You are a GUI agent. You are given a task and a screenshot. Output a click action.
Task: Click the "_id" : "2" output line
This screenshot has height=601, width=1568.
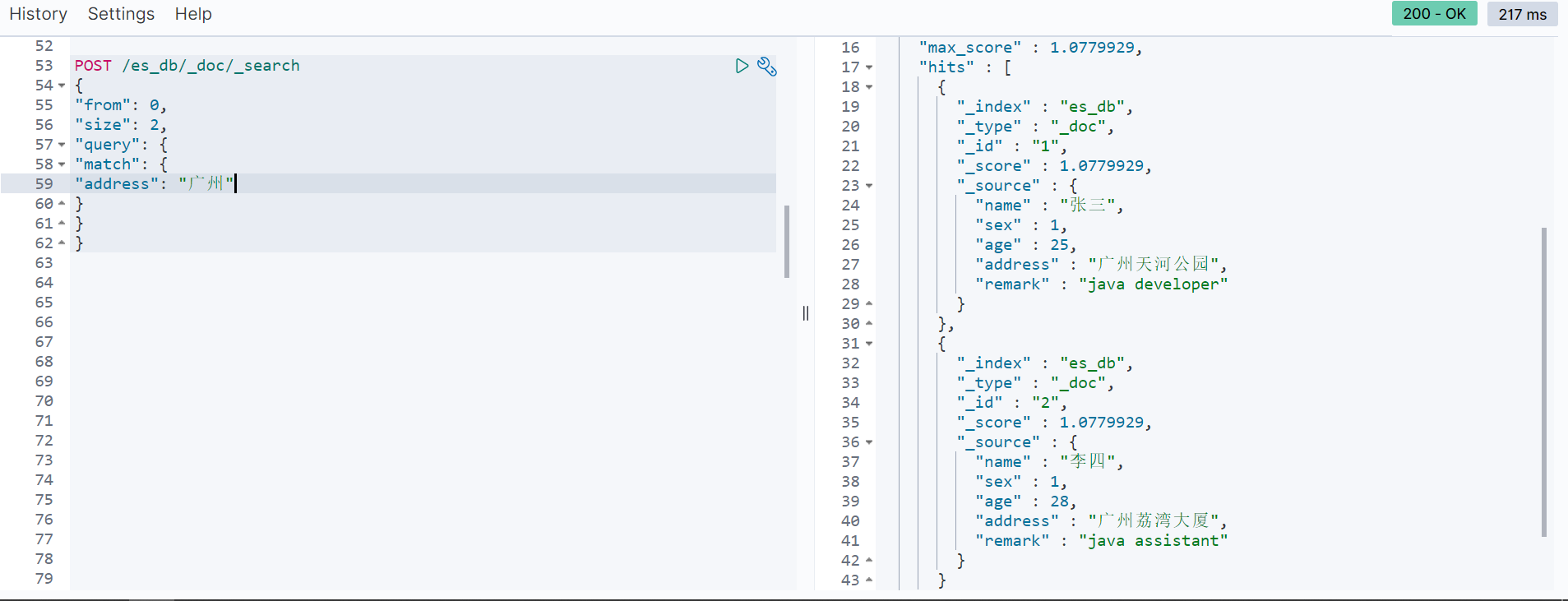[1011, 403]
